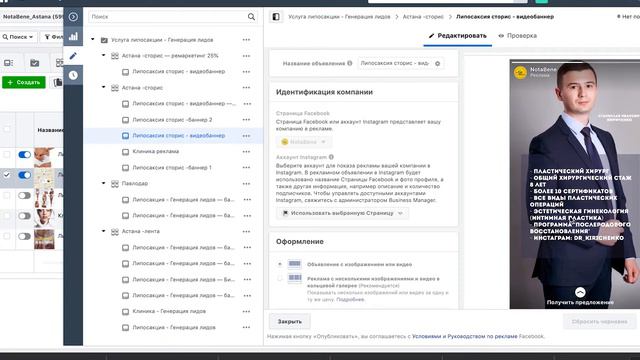Click the duplicate icon next to Создать
Screen dimensions: 640x360
(x=58, y=82)
